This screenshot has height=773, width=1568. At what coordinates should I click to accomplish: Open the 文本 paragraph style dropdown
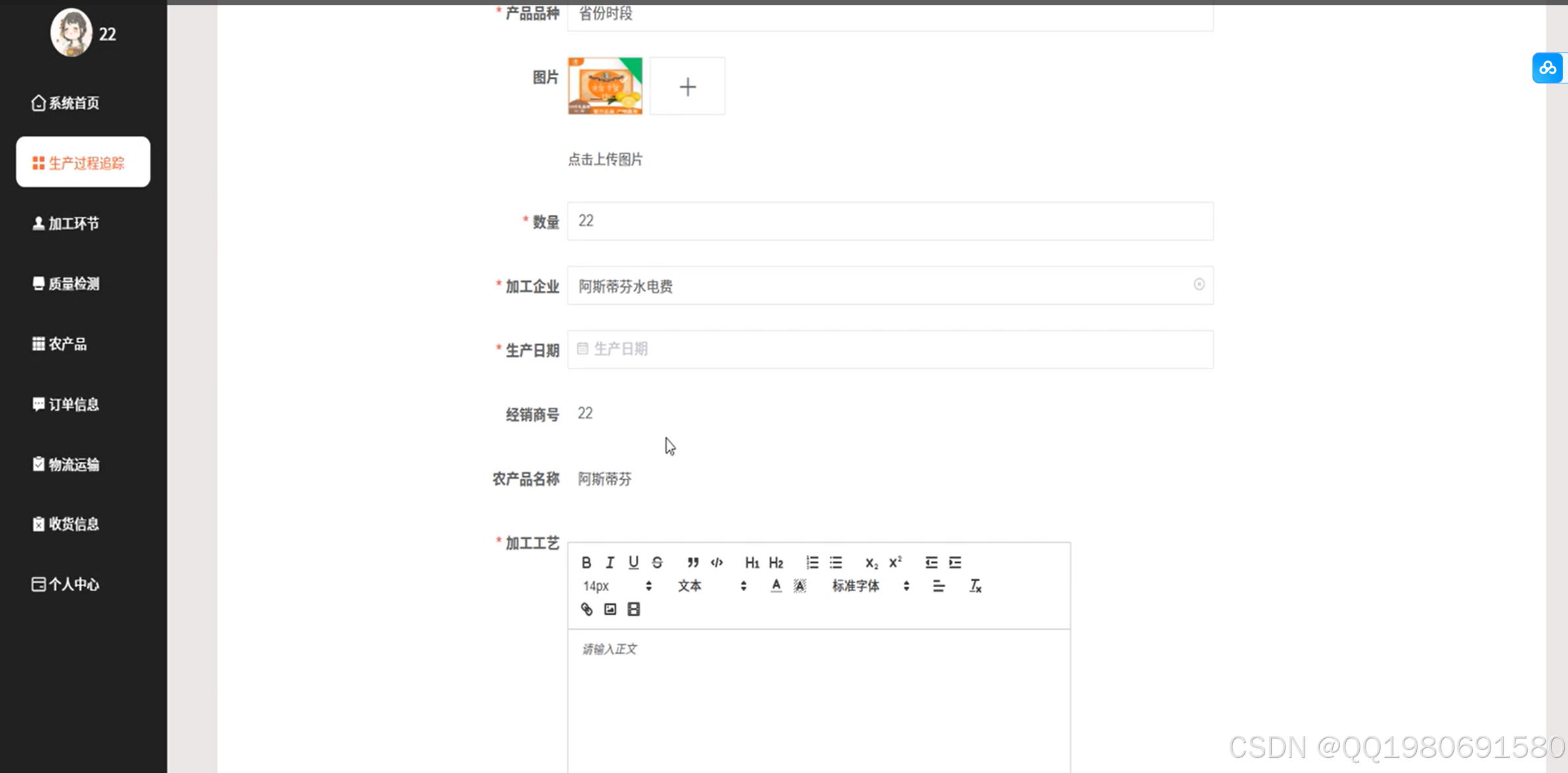tap(690, 586)
